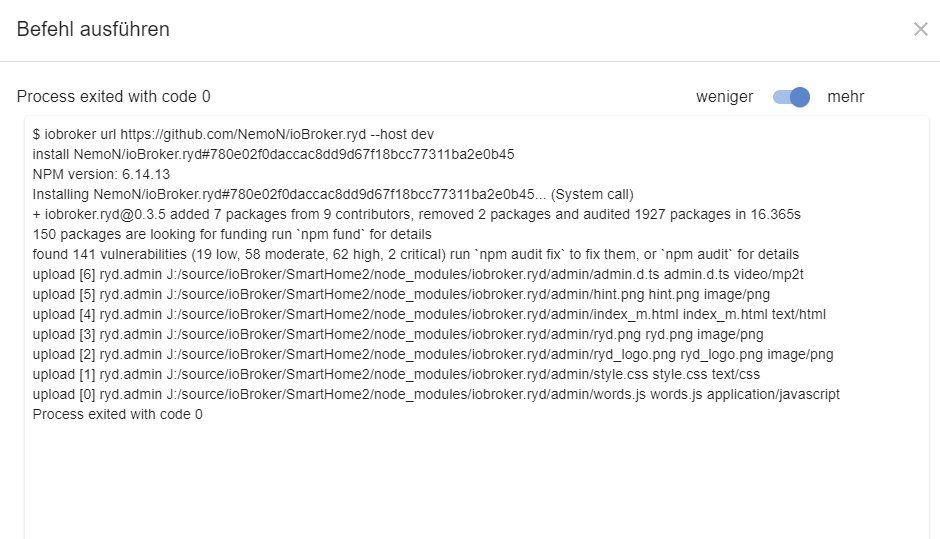
Task: Click the 'iobroker.ryd@0.3.5 added 7 packages' line
Action: [417, 214]
